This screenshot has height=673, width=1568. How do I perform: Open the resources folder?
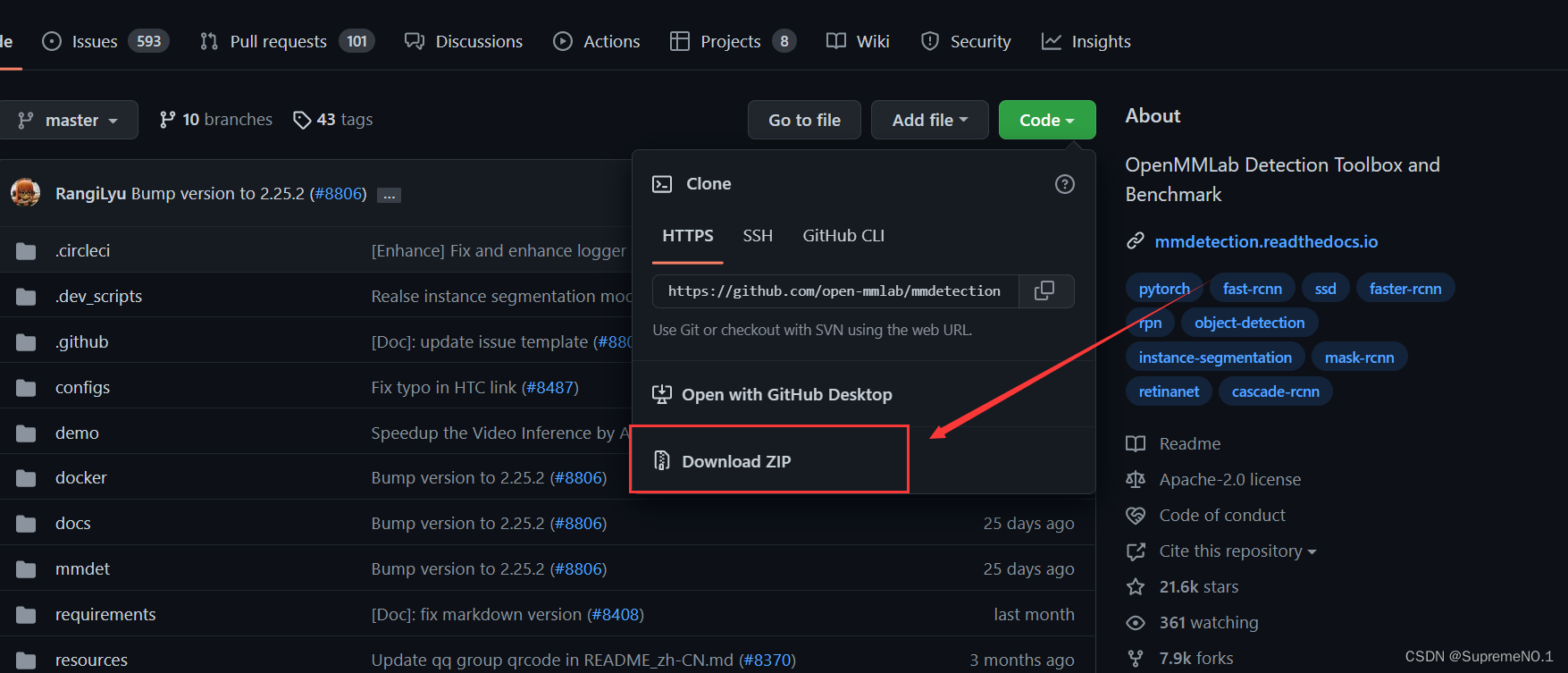point(91,660)
